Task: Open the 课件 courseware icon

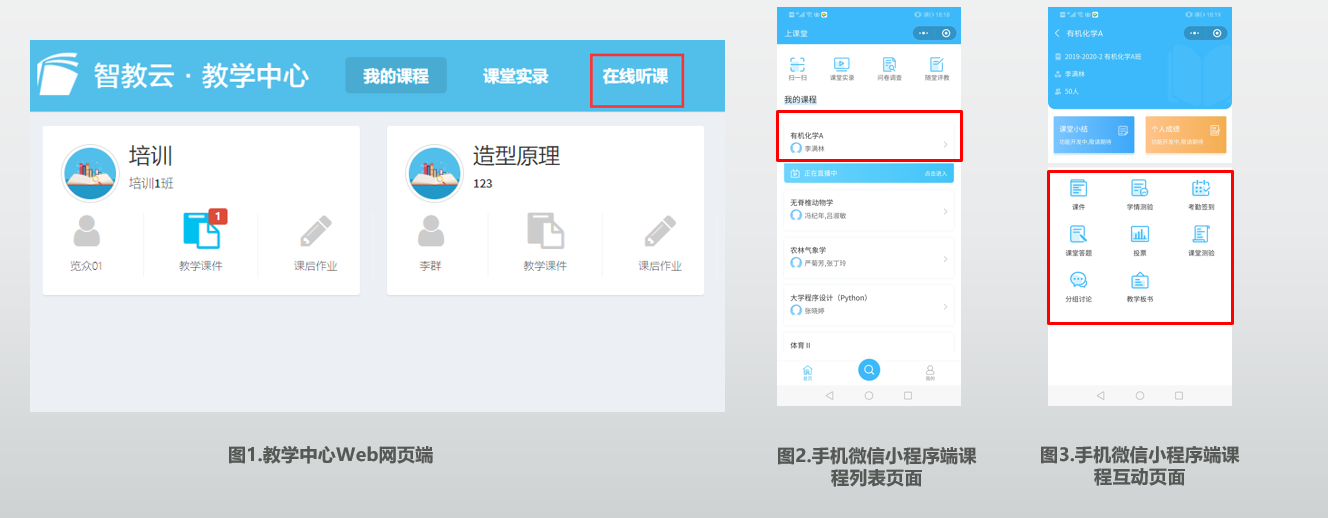Action: (1078, 189)
